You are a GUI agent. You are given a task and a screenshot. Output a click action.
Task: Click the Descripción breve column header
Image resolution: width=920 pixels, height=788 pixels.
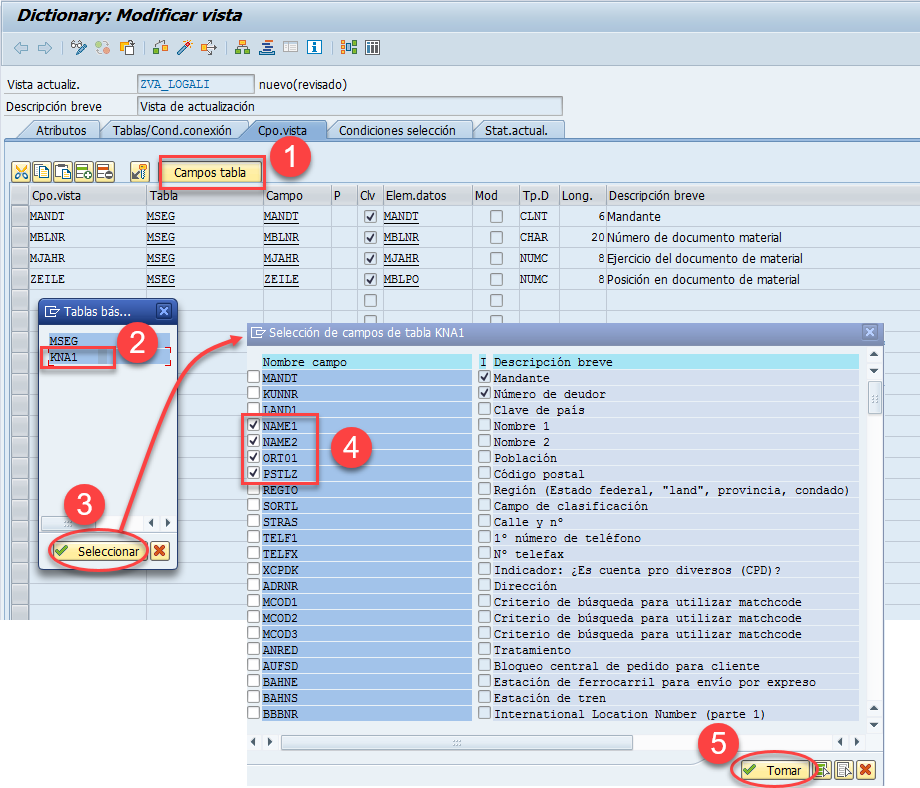(x=657, y=195)
